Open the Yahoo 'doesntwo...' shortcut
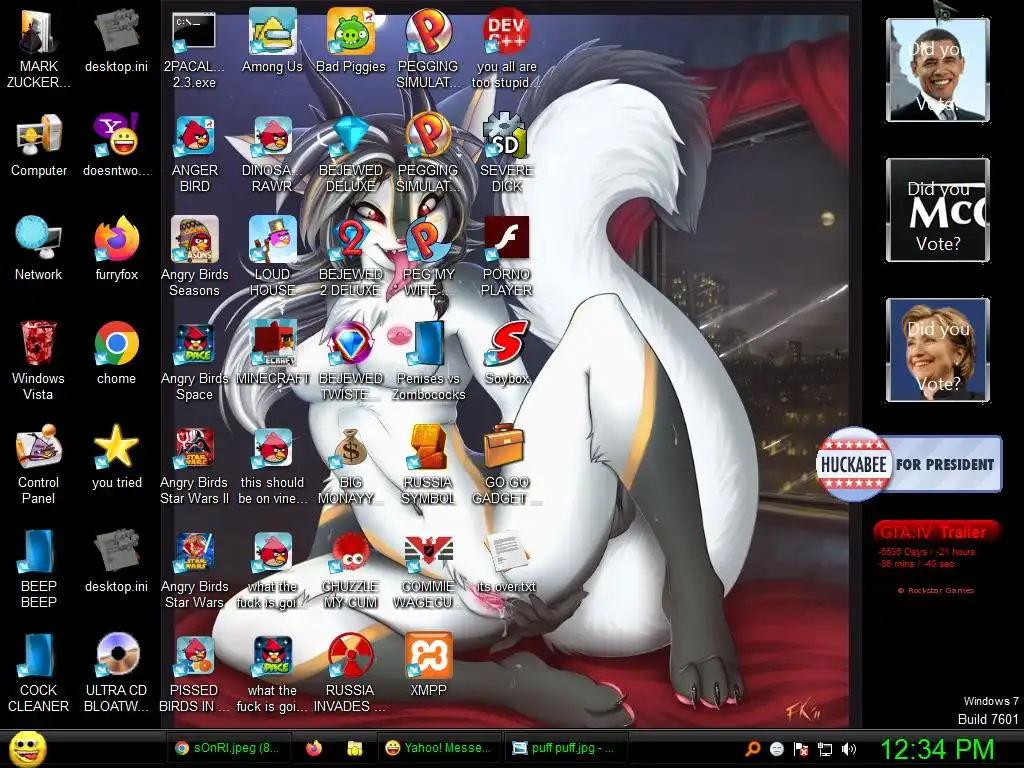This screenshot has width=1024, height=768. (116, 145)
